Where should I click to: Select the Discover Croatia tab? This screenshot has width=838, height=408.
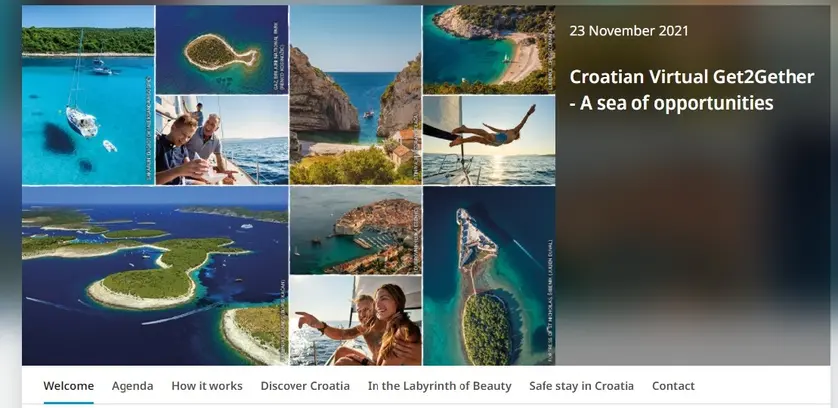click(x=305, y=386)
